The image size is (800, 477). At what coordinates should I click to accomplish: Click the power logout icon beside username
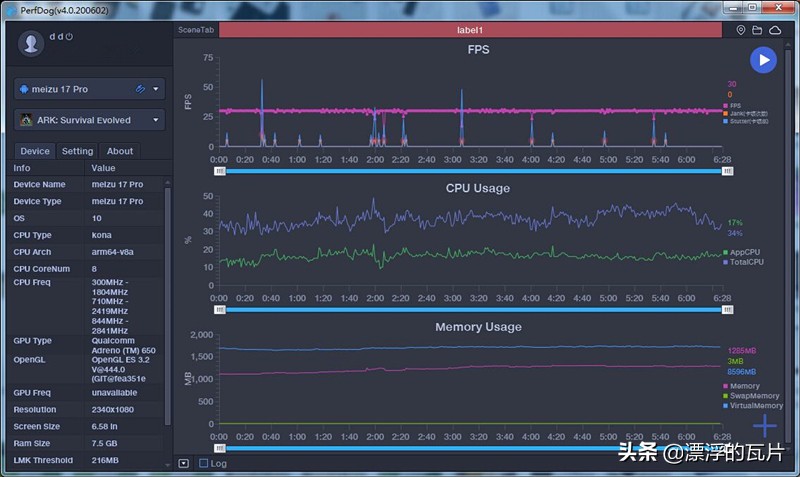click(69, 37)
